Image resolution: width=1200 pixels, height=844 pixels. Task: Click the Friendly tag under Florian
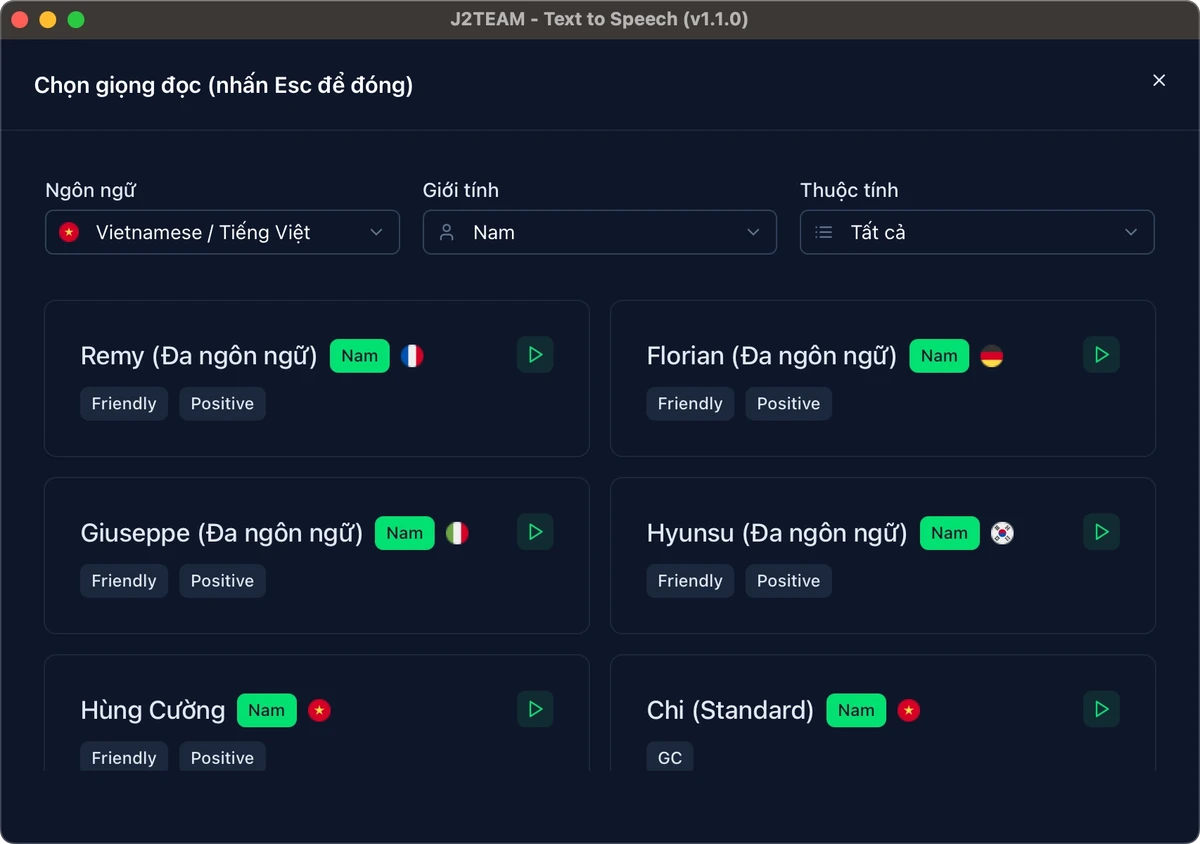[x=690, y=404]
